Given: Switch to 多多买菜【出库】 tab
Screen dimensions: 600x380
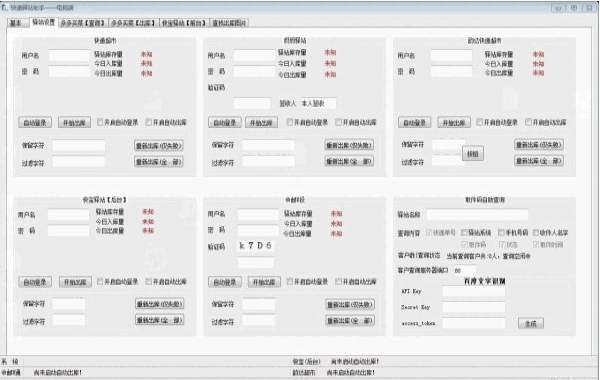Looking at the screenshot, I should (x=134, y=23).
